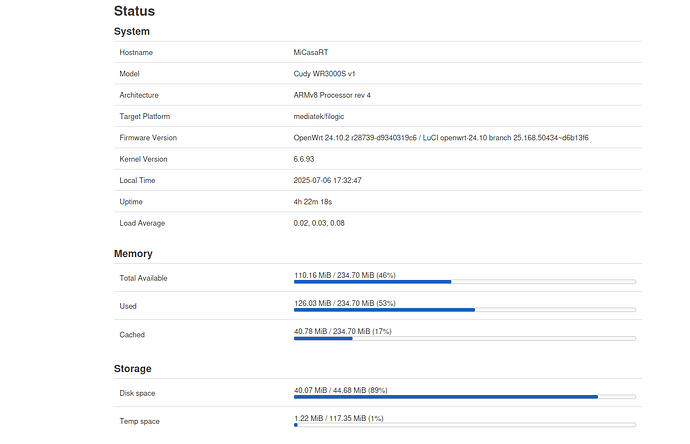Select model value Cudy WR3000S v1

click(x=324, y=74)
